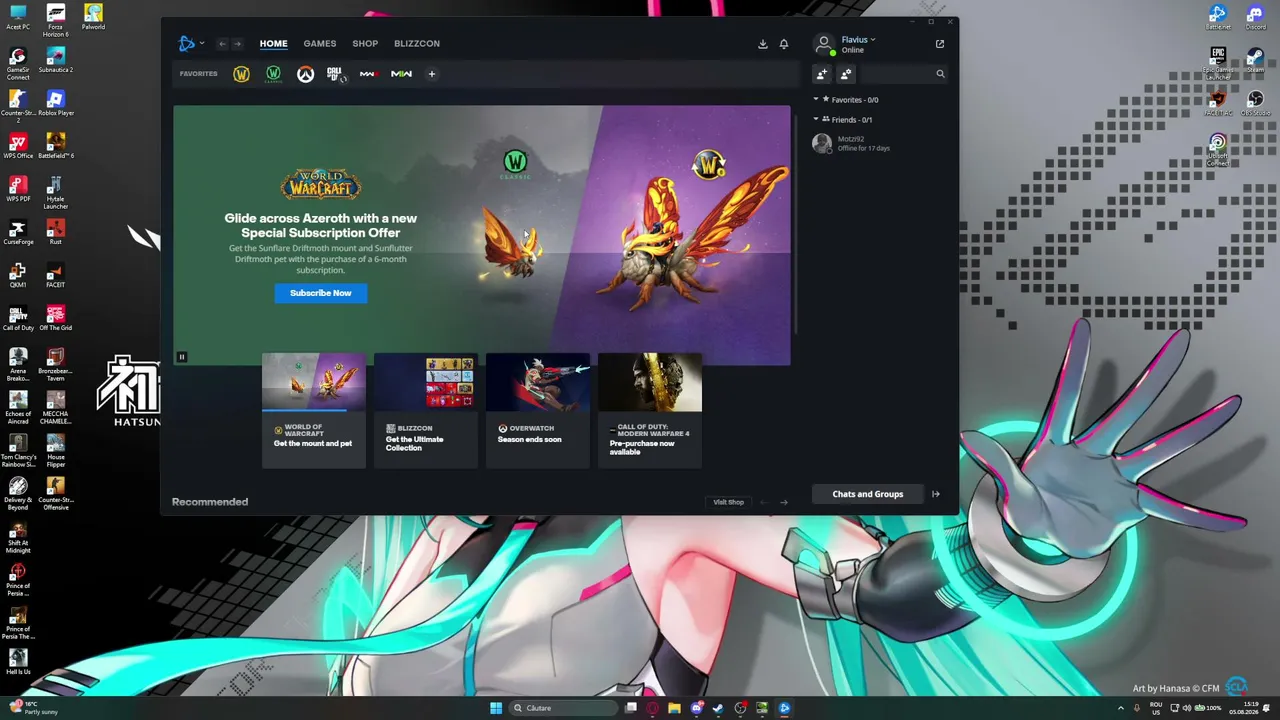The image size is (1280, 720).
Task: Expand the Flavius profile status menu
Action: point(859,40)
